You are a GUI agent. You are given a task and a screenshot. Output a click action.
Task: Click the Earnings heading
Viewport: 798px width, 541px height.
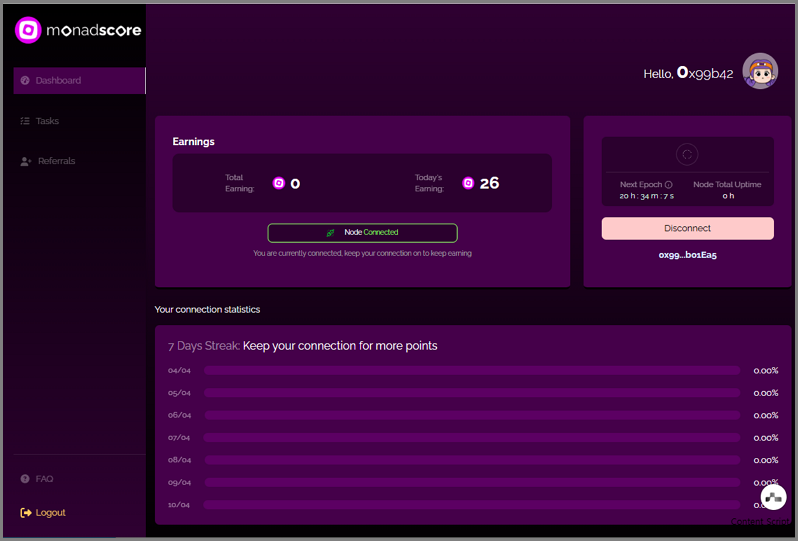[193, 141]
